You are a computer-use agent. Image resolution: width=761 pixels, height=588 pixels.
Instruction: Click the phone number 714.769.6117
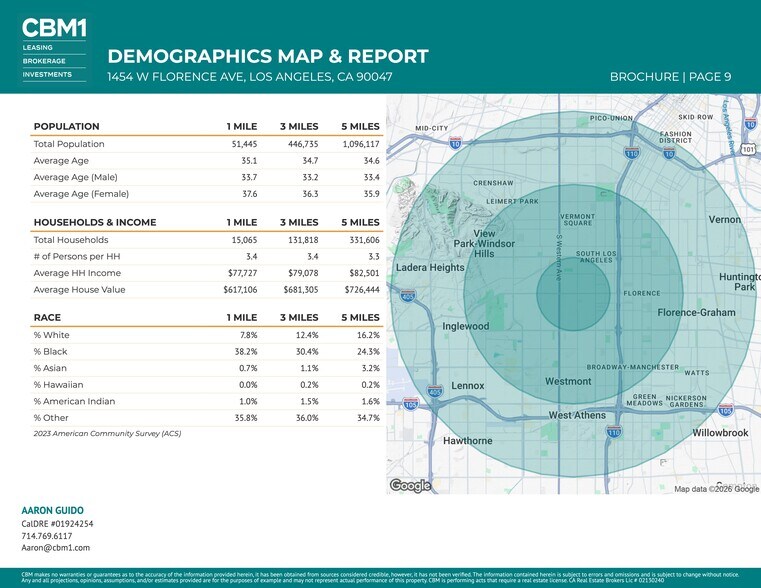(47, 536)
